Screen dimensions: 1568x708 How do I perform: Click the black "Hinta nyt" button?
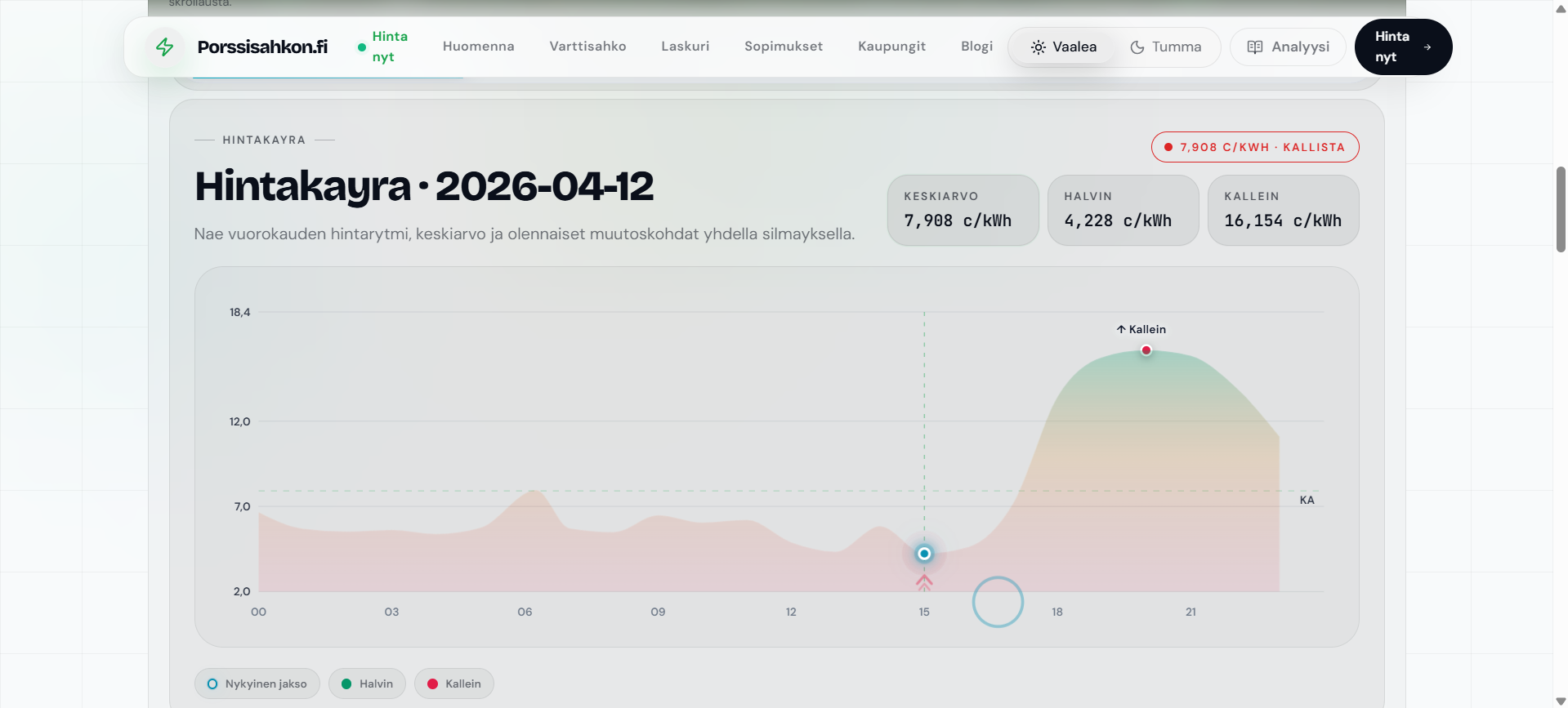pyautogui.click(x=1403, y=47)
